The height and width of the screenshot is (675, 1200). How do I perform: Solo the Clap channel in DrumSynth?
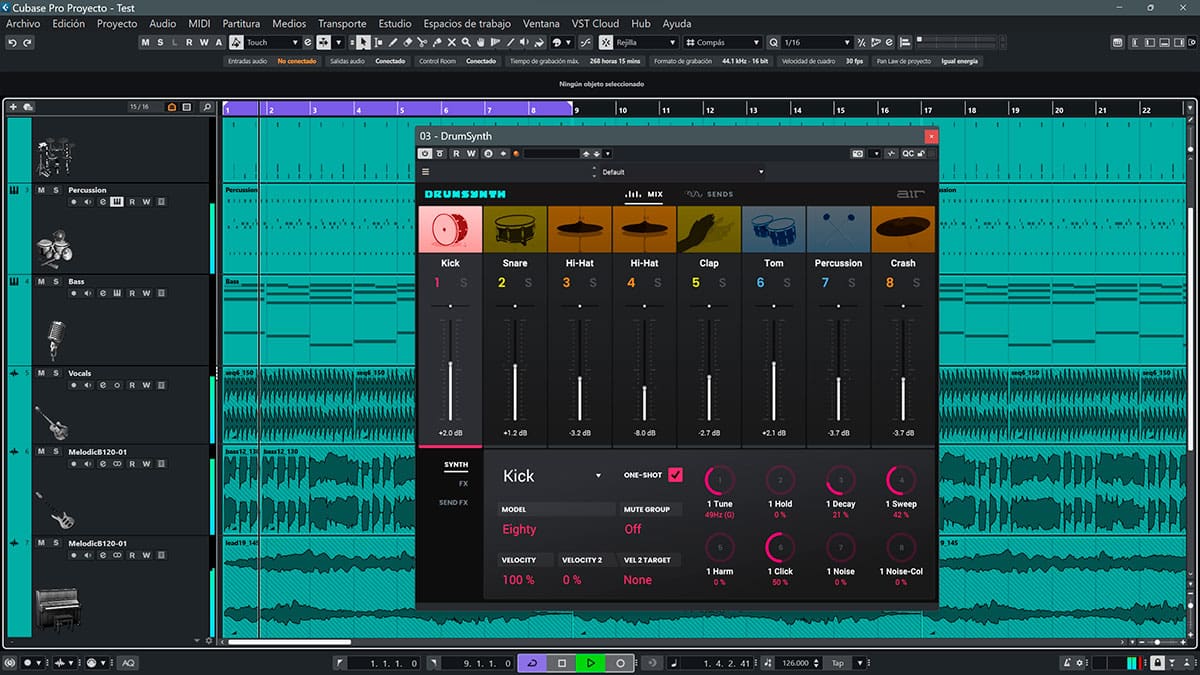tap(722, 283)
